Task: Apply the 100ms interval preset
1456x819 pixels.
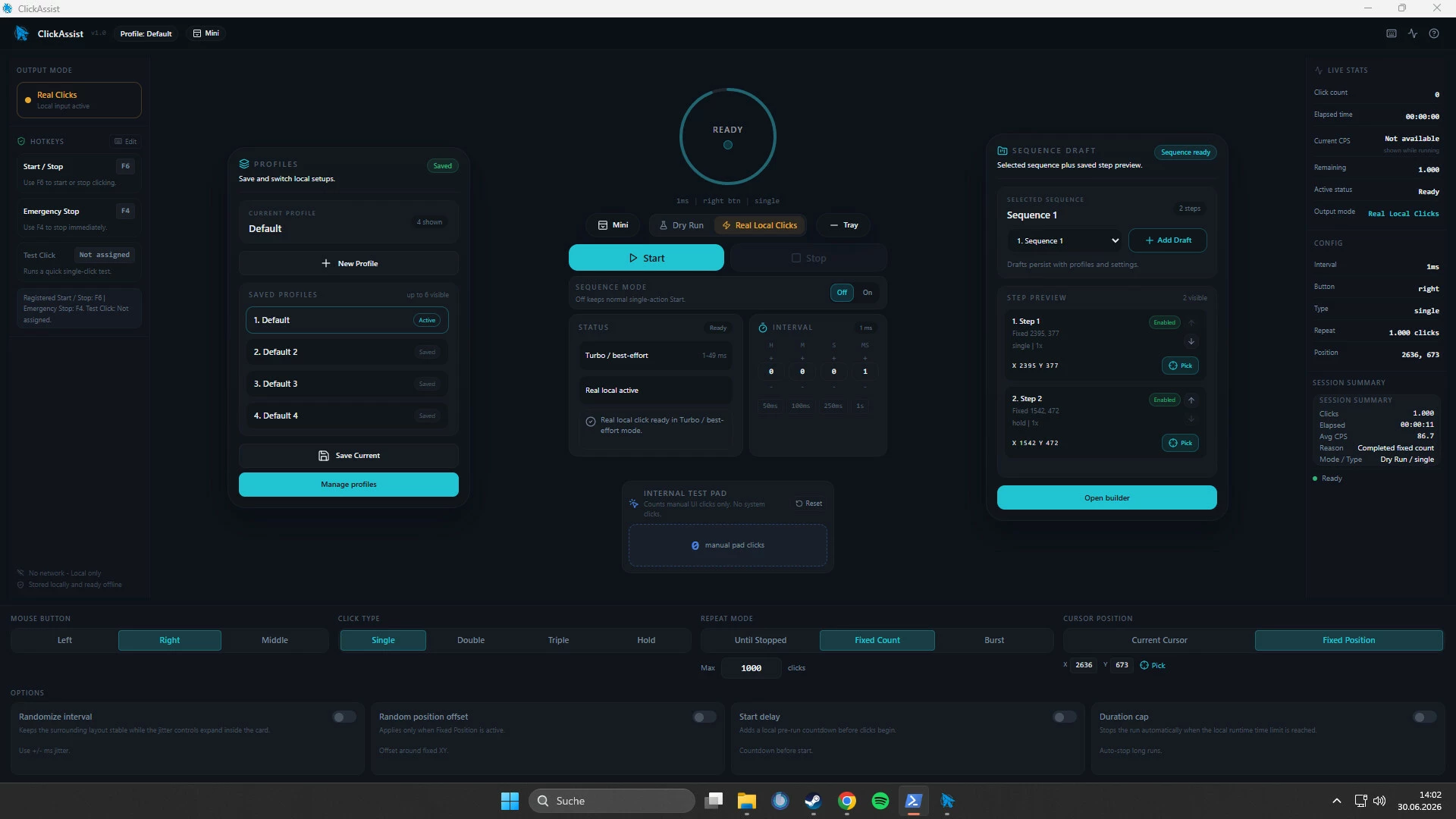Action: click(801, 406)
